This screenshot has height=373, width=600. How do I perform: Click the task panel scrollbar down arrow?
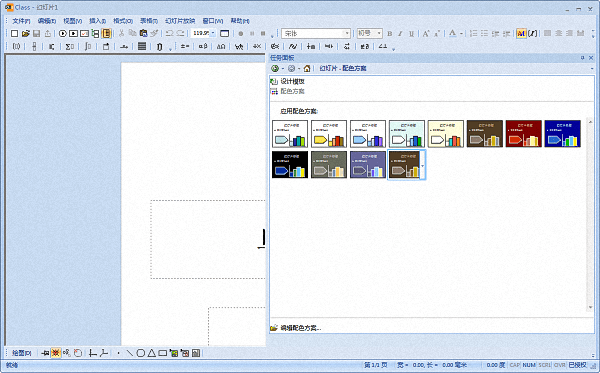click(590, 307)
